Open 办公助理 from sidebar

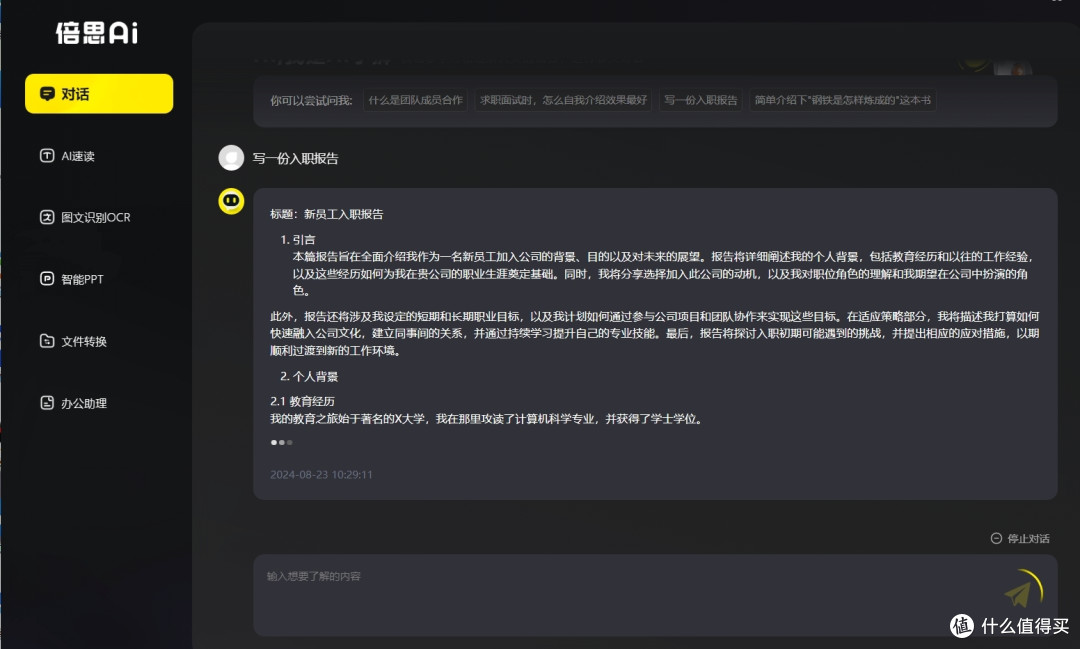click(x=73, y=403)
